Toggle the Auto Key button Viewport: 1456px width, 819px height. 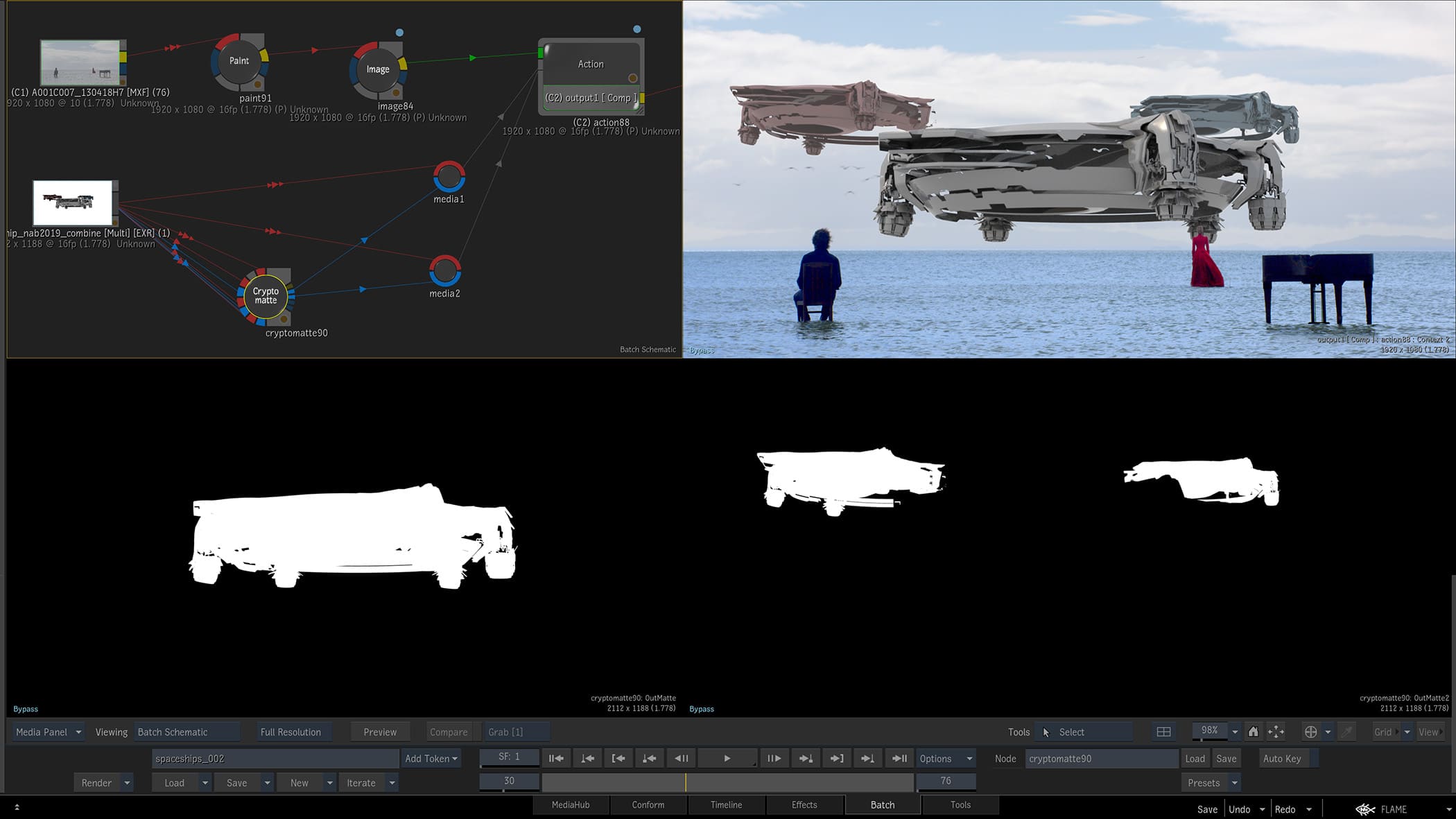[1281, 759]
